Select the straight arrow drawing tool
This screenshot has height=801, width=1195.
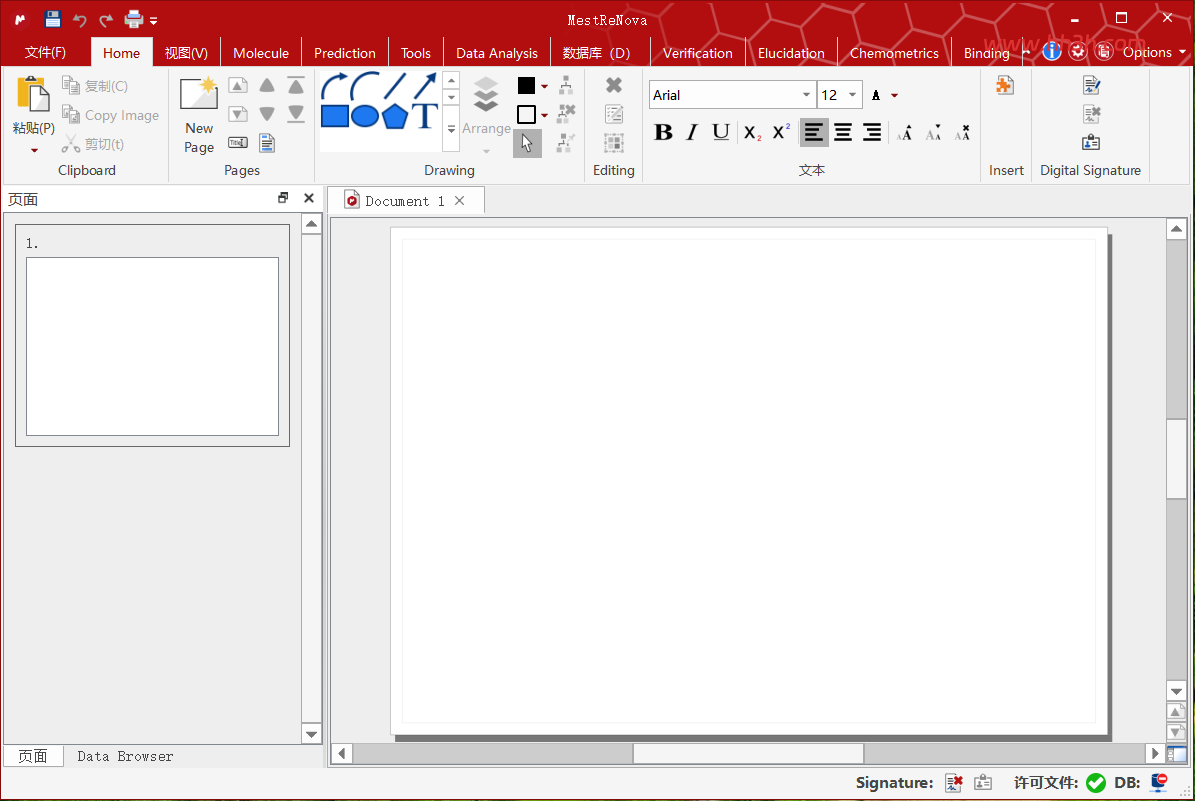pos(424,86)
